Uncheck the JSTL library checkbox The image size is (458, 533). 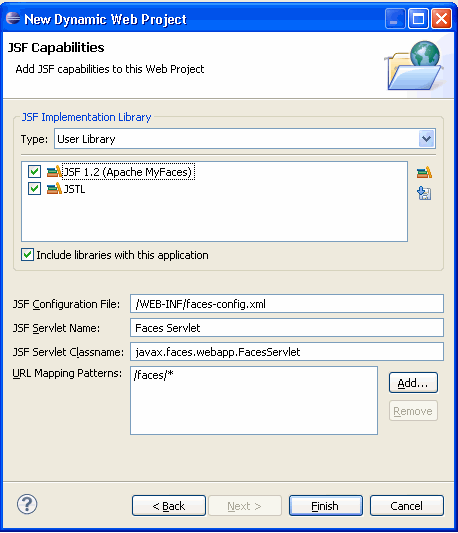pyautogui.click(x=34, y=188)
